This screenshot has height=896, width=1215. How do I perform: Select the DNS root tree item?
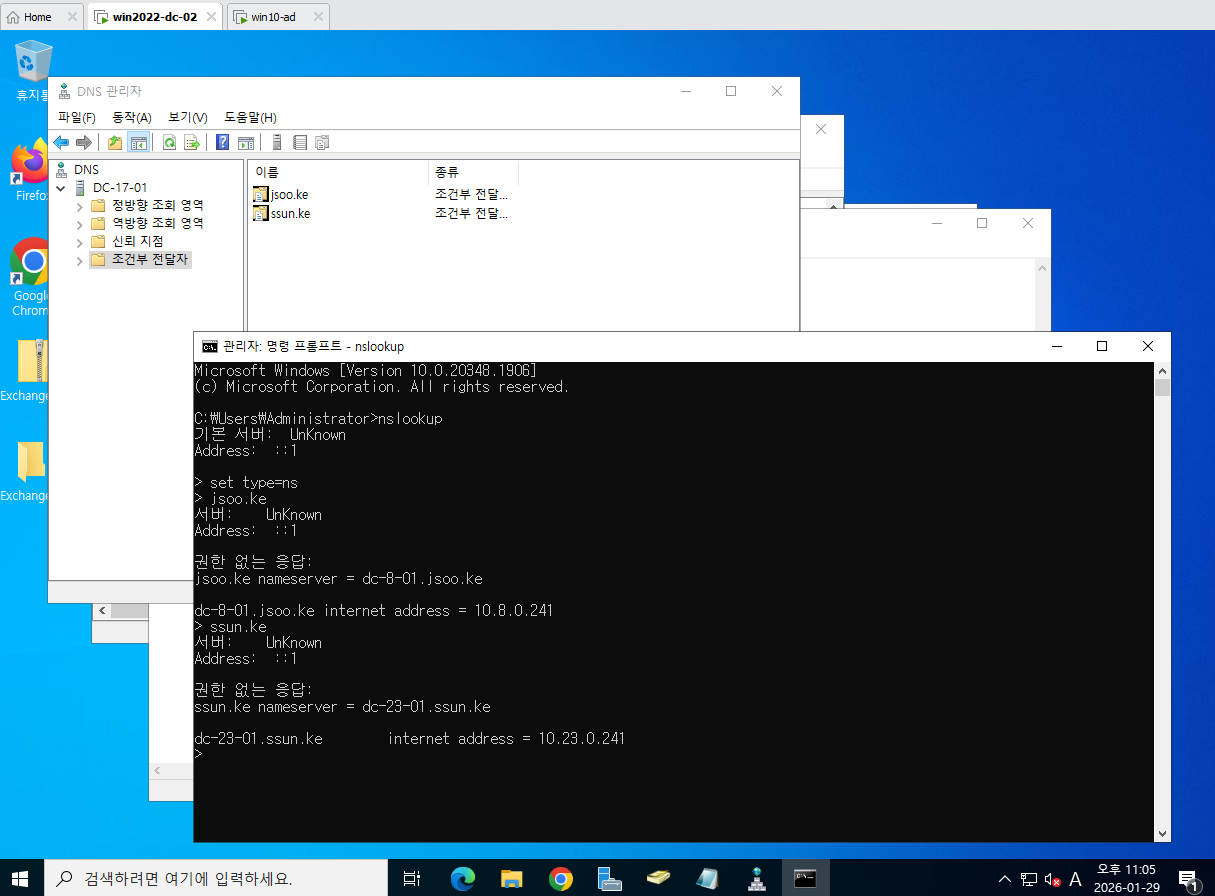coord(86,170)
